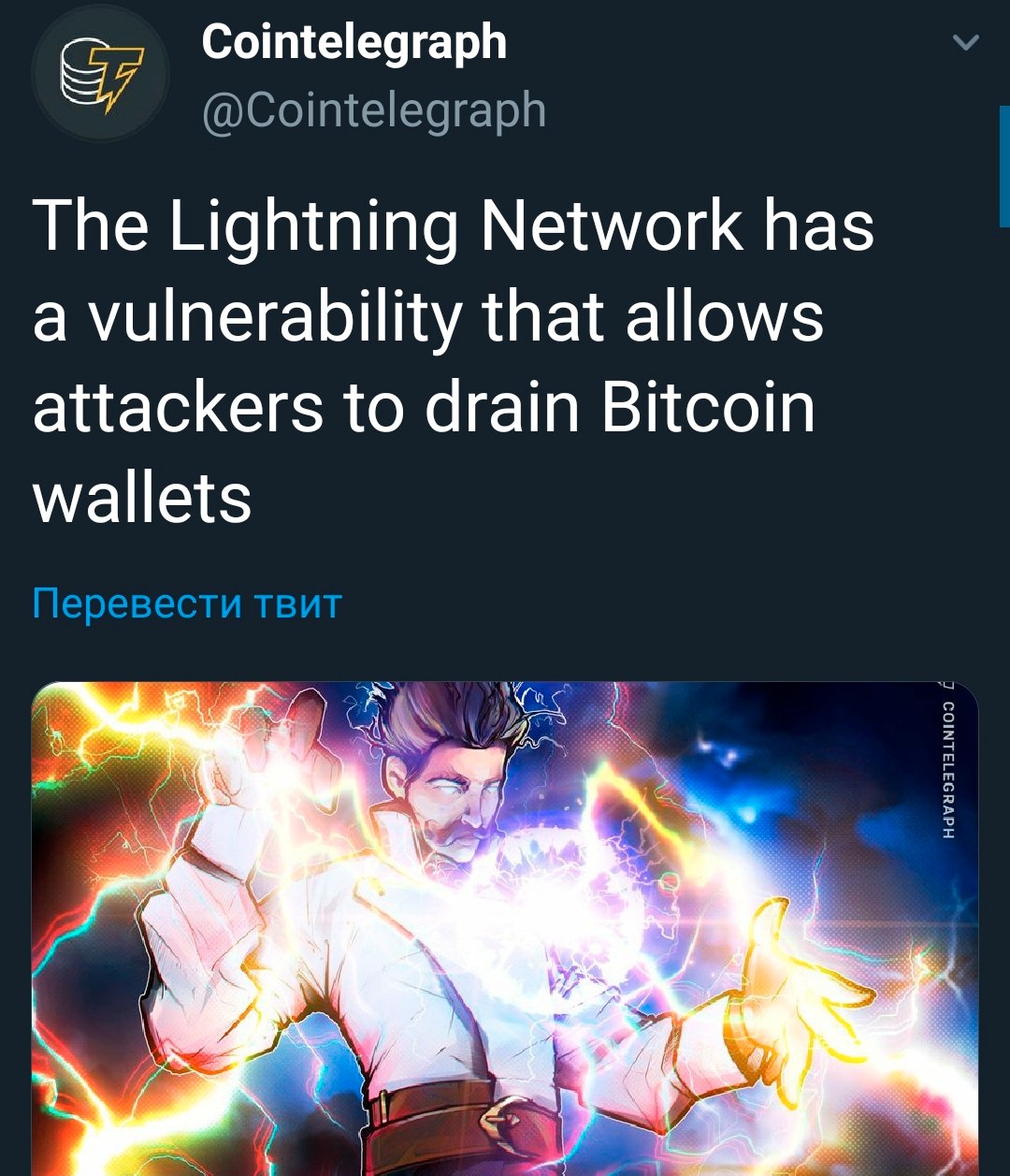The width and height of the screenshot is (1010, 1176).
Task: Expand the tweet options chevron
Action: (964, 43)
